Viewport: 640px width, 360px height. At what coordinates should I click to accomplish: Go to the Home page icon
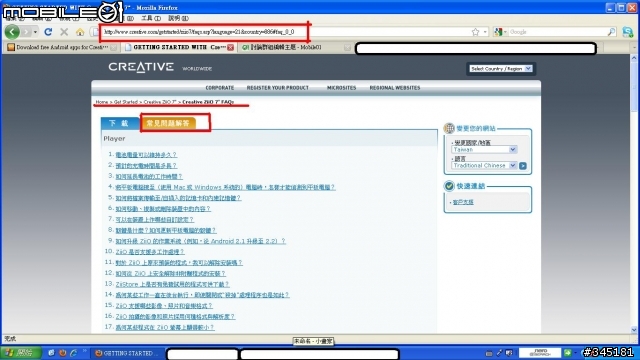80,31
